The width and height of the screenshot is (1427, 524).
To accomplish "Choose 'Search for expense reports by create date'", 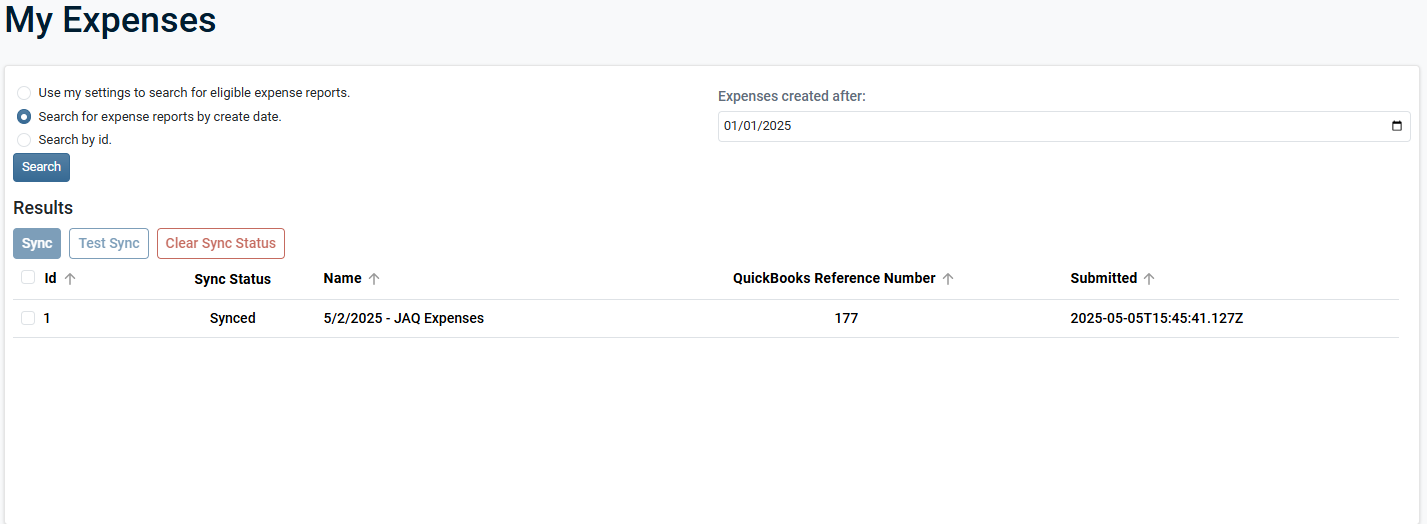I will pyautogui.click(x=24, y=116).
